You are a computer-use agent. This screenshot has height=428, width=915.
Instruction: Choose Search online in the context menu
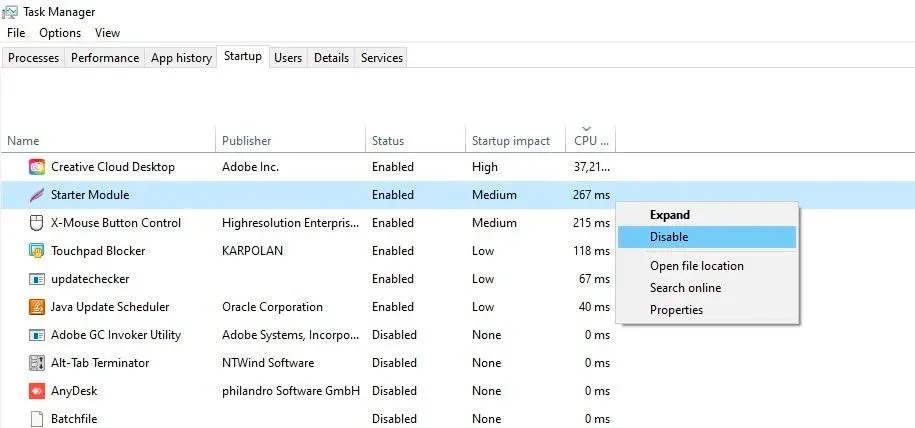(708, 288)
